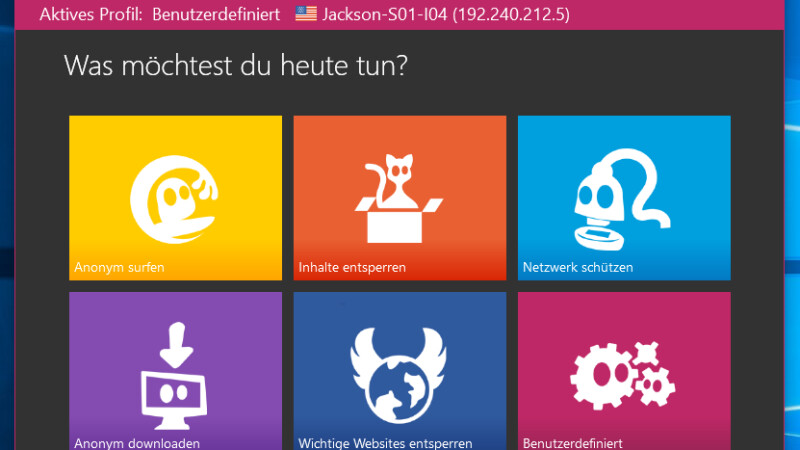Open the 'Benutzerdefiniert' tile label
The image size is (800, 450).
[x=572, y=443]
